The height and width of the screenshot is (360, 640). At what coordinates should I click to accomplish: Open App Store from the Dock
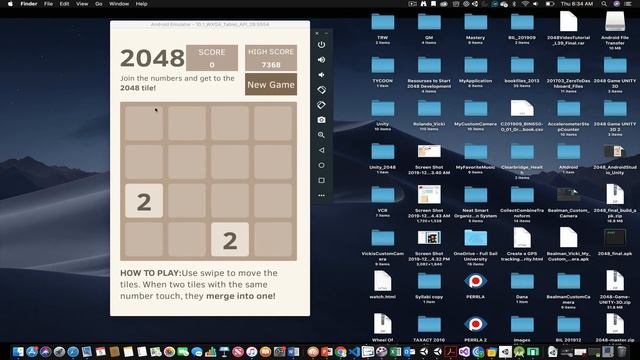[x=32, y=351]
